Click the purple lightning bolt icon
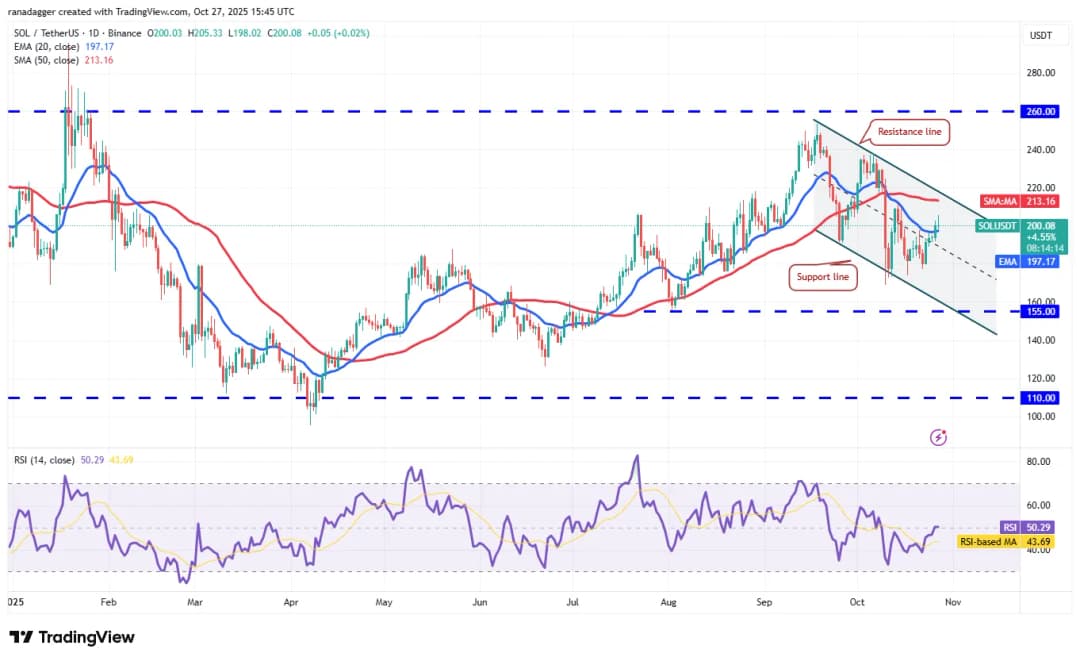Screen dimensions: 1080x661 938,437
